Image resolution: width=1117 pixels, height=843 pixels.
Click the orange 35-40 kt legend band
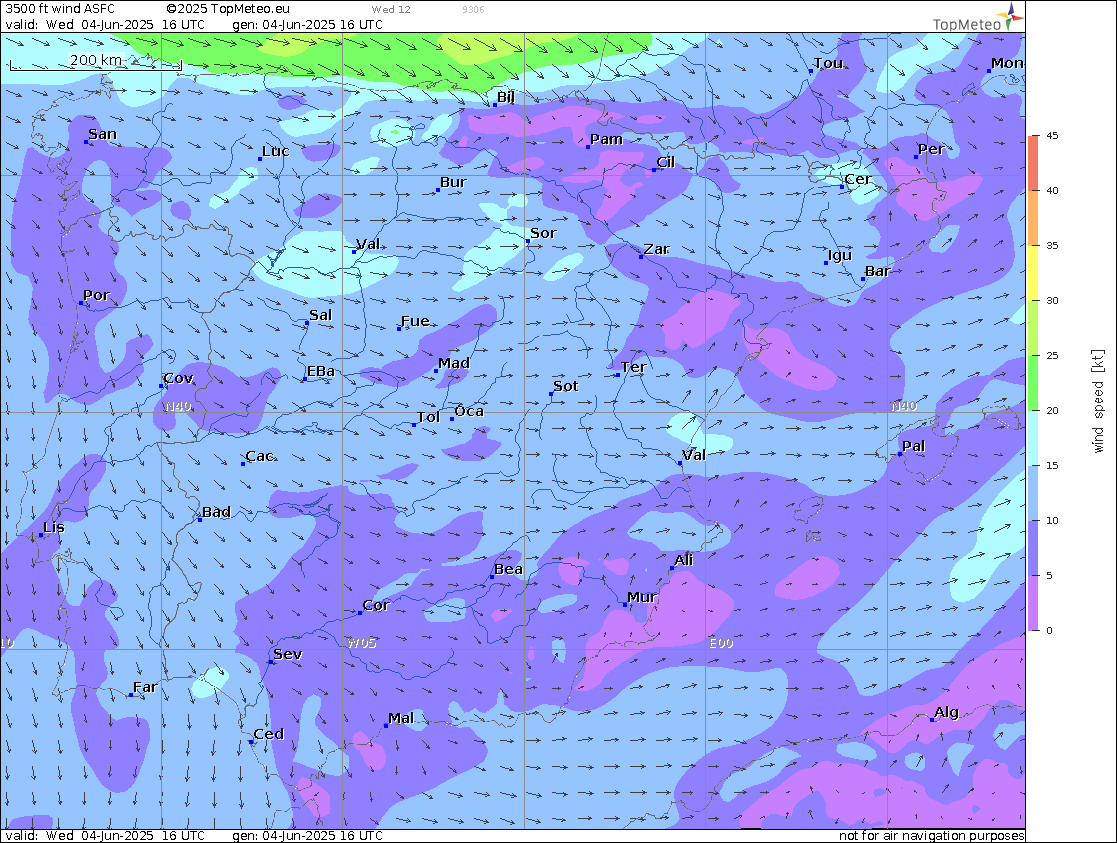point(1033,217)
